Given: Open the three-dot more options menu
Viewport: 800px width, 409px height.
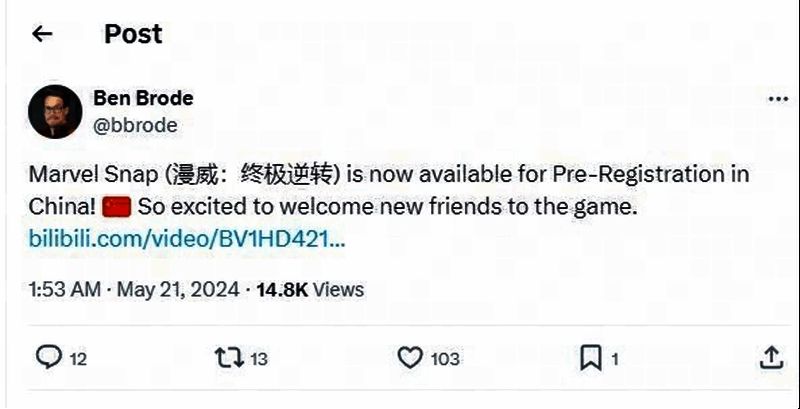Looking at the screenshot, I should point(778,99).
